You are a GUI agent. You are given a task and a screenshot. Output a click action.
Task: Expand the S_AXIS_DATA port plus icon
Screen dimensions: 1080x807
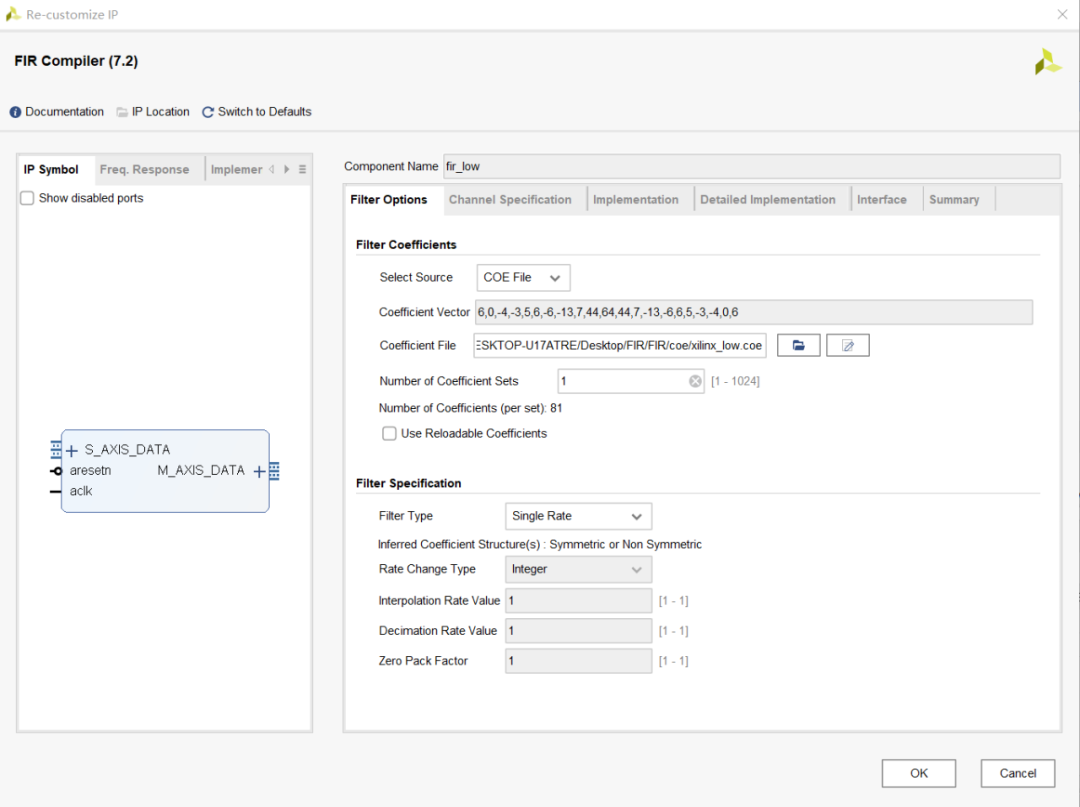(x=71, y=451)
